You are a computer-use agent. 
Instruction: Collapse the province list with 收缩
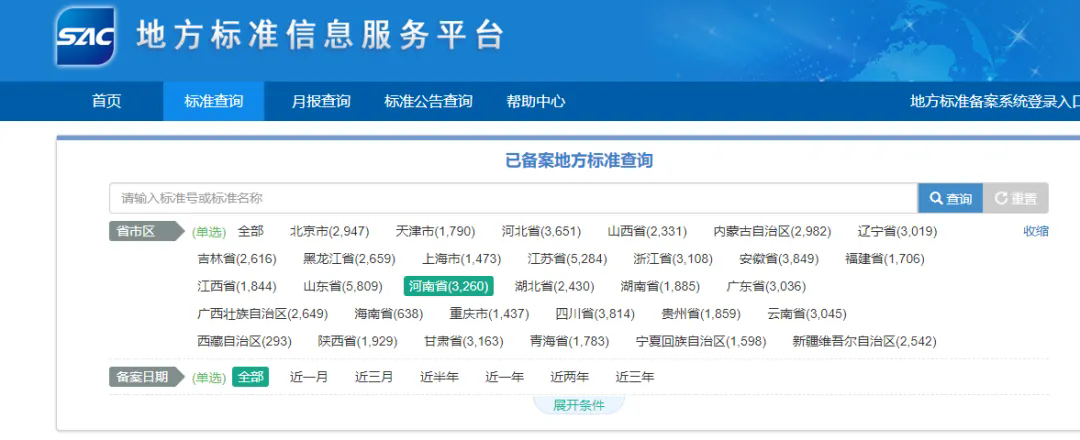point(1035,231)
